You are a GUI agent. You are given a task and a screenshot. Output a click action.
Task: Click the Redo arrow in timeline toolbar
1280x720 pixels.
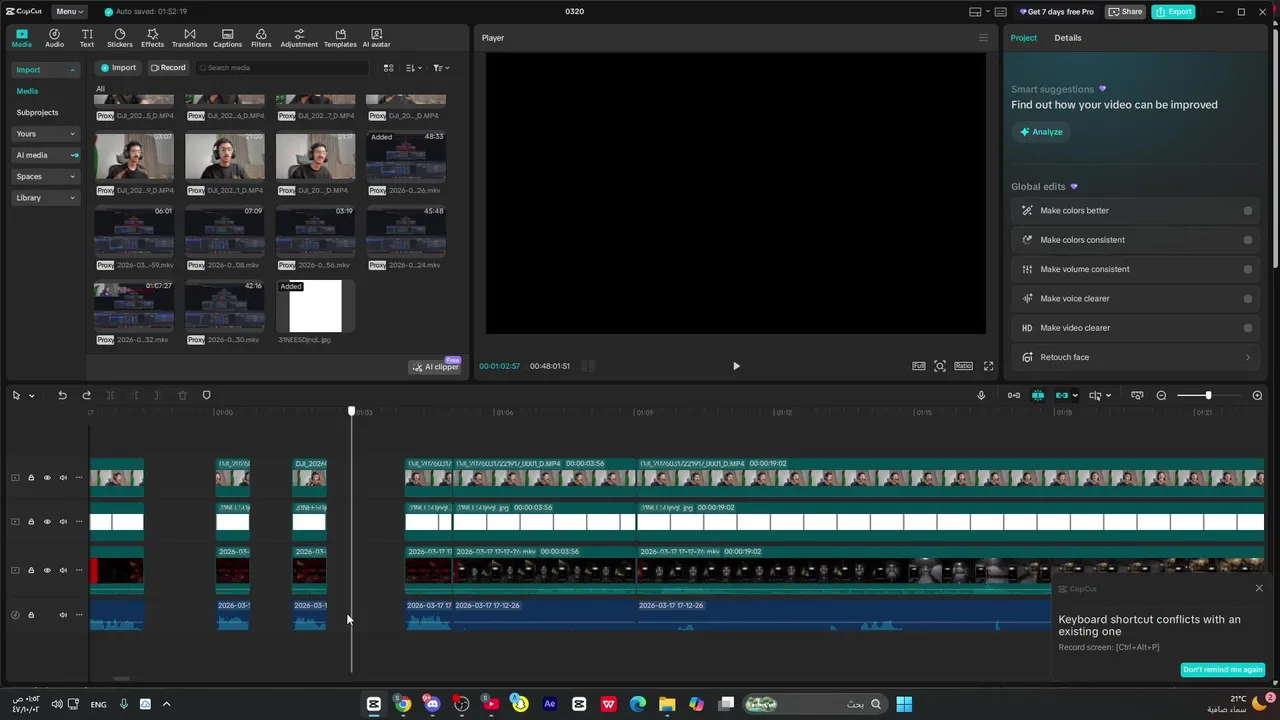[x=86, y=395]
